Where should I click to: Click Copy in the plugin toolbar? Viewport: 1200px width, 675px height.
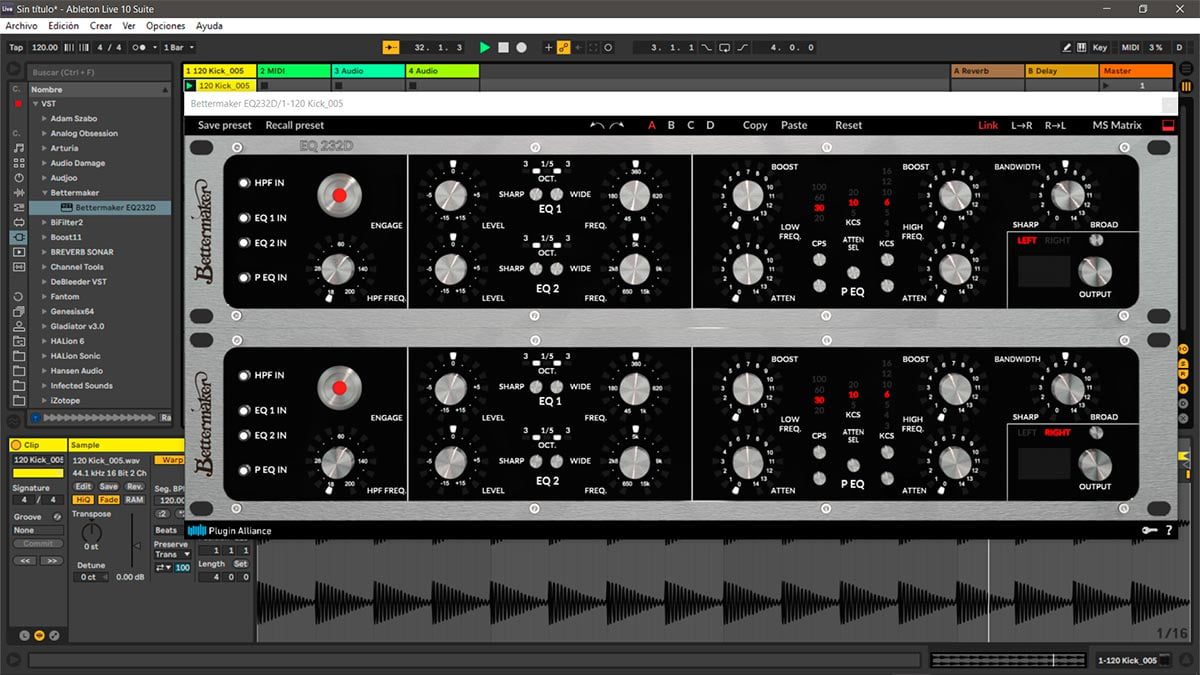point(755,125)
